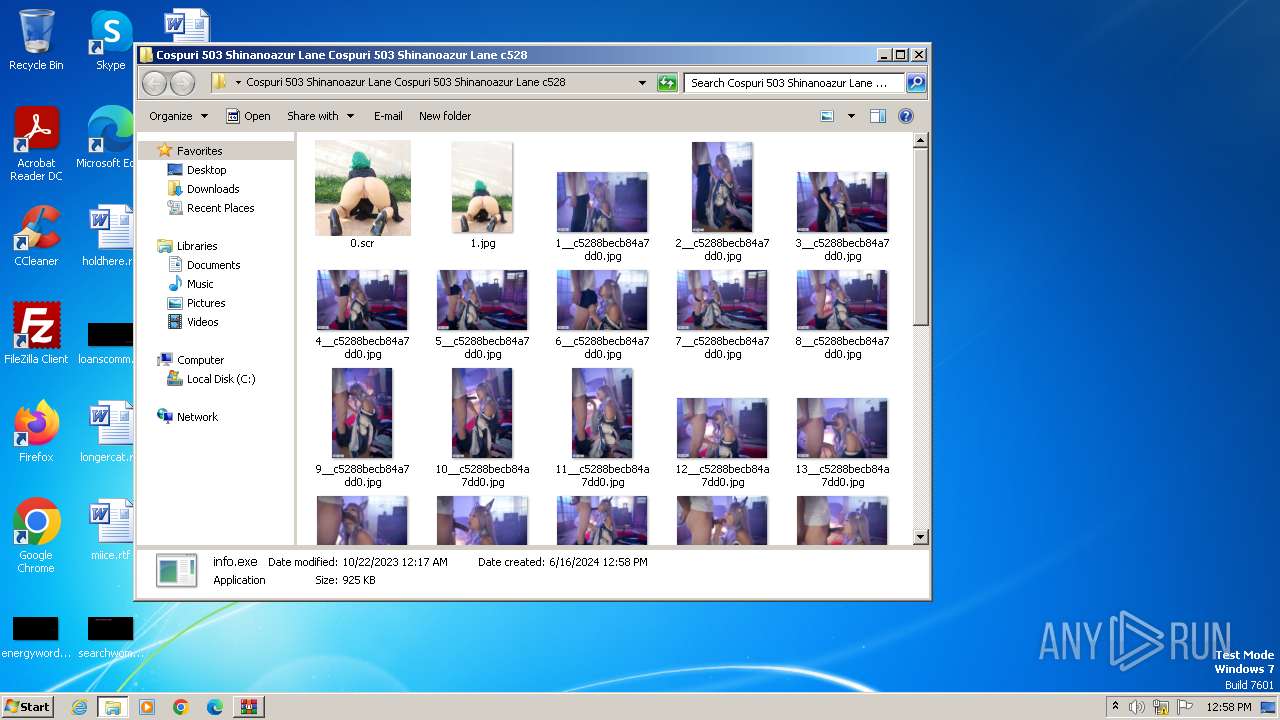The image size is (1280, 720).
Task: Click Open in the Explorer toolbar
Action: 248,116
